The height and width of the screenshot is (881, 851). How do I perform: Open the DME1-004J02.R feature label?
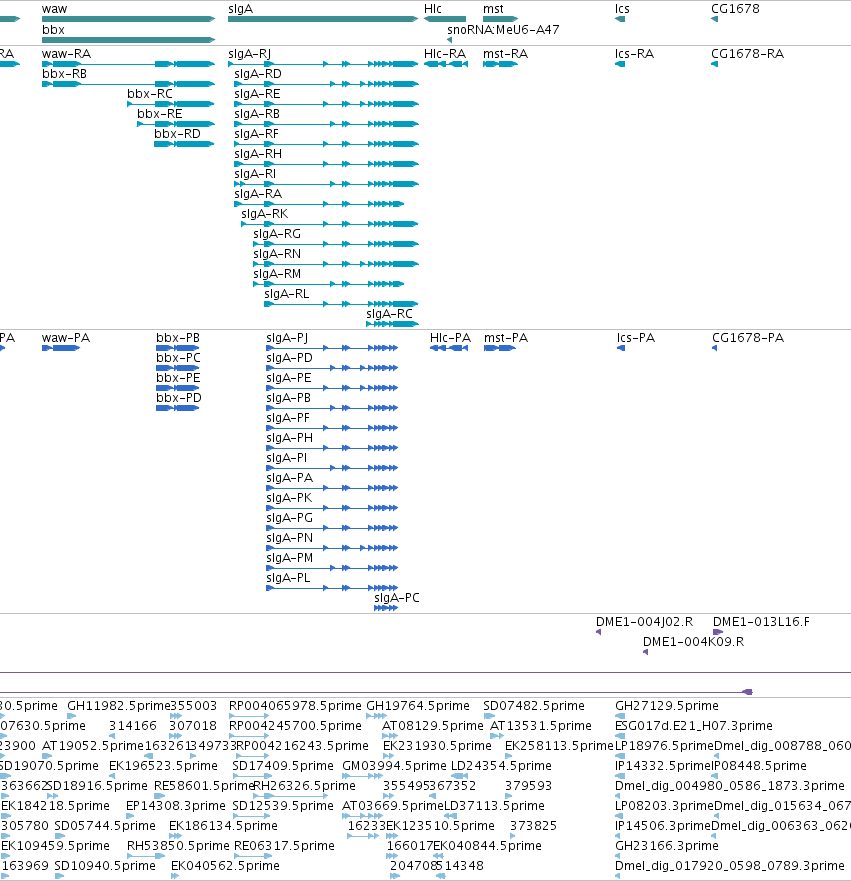tap(644, 622)
